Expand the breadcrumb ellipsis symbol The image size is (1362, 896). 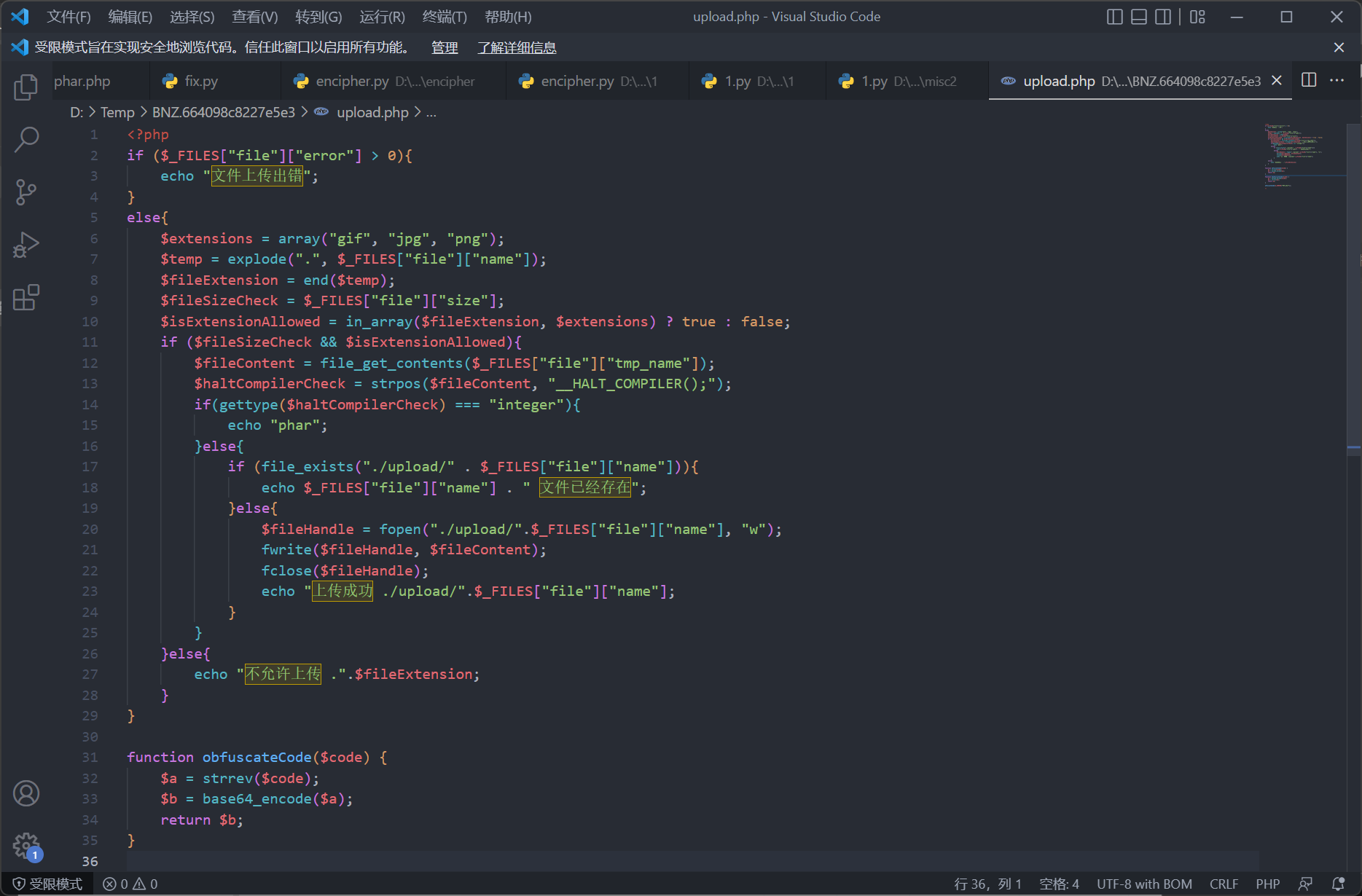pos(431,112)
